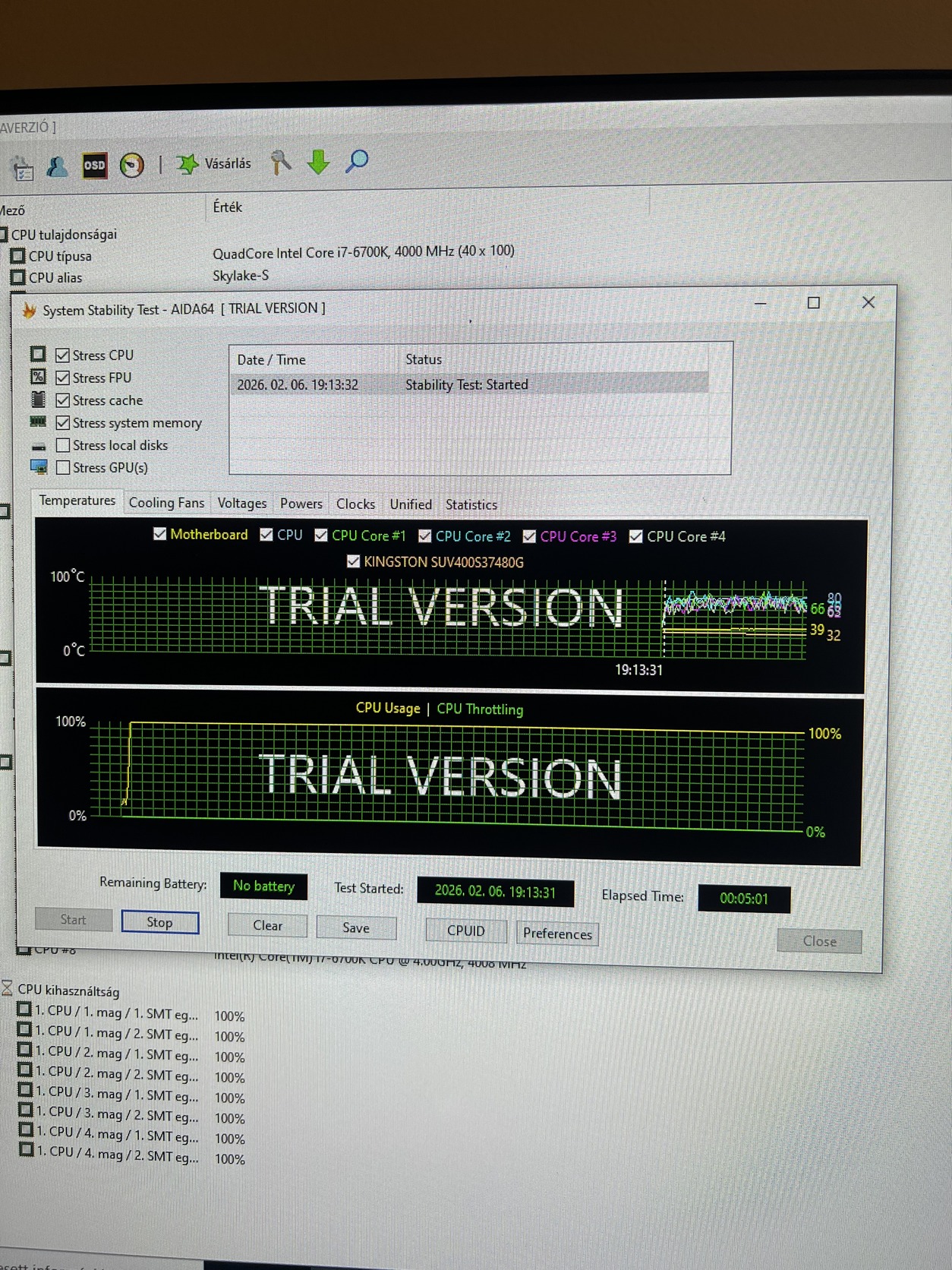
Task: Click the flame icon in Stability Test title
Action: tap(29, 311)
